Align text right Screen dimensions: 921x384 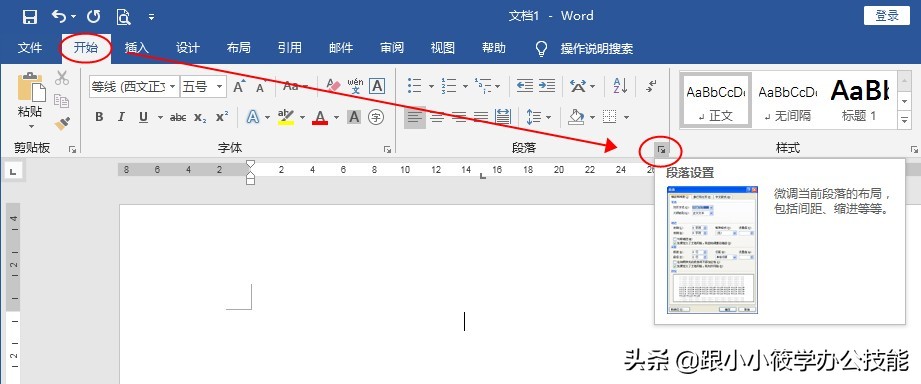(459, 117)
